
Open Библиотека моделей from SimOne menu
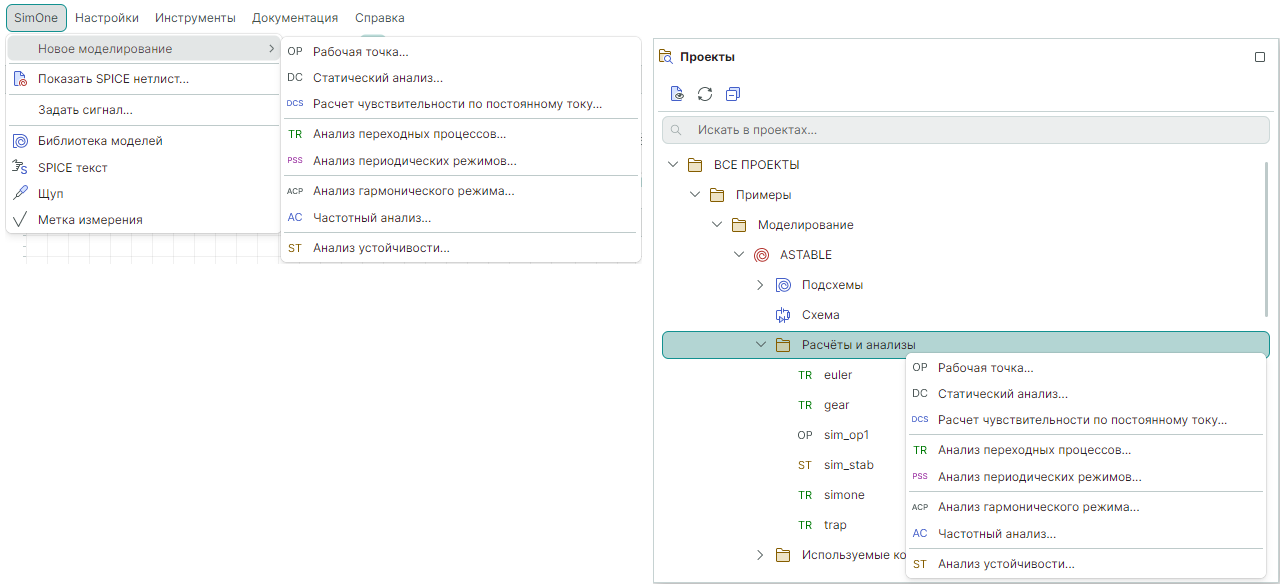click(x=100, y=141)
